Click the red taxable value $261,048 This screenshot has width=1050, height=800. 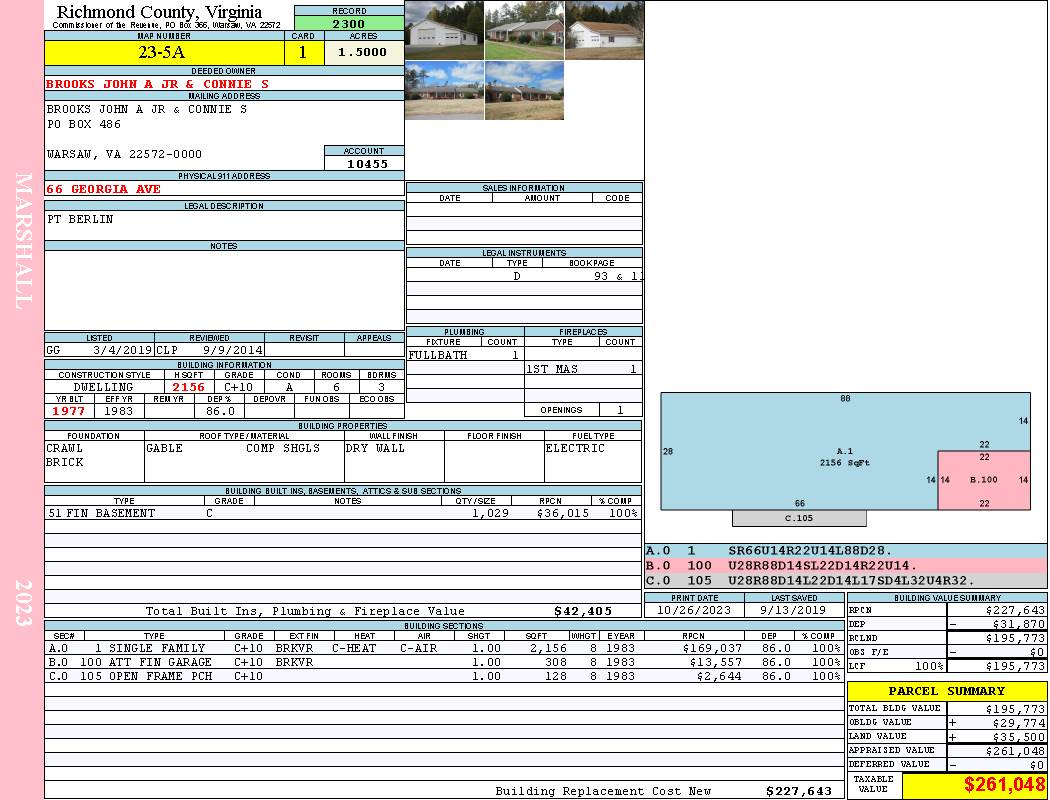pos(1004,786)
